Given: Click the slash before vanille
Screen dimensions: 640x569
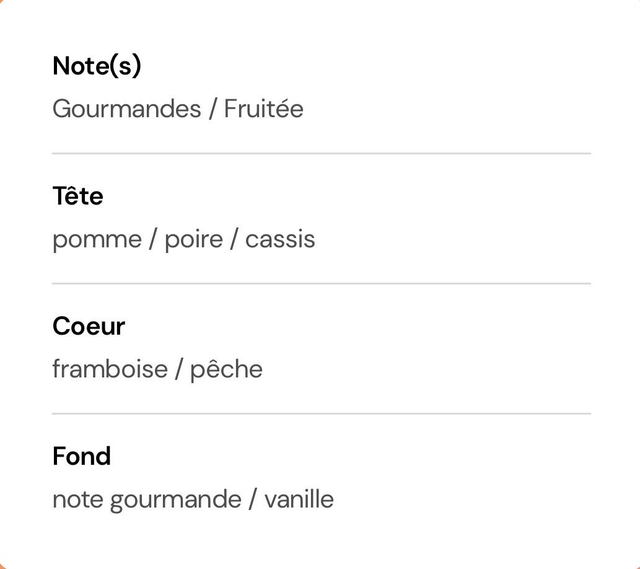Looking at the screenshot, I should coord(253,499).
